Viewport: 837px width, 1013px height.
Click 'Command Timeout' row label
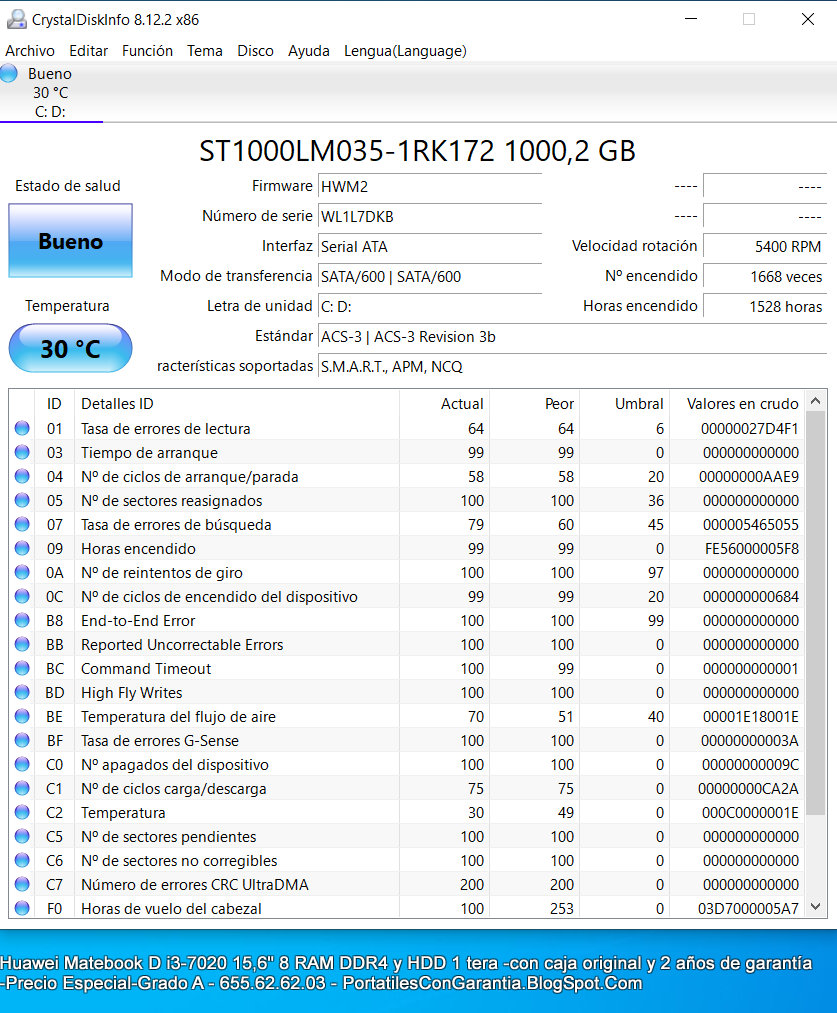[x=146, y=669]
